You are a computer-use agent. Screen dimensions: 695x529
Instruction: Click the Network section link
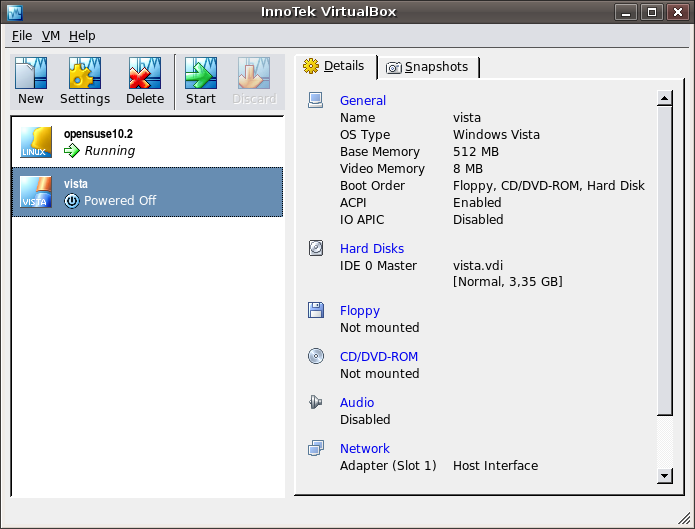coord(365,448)
